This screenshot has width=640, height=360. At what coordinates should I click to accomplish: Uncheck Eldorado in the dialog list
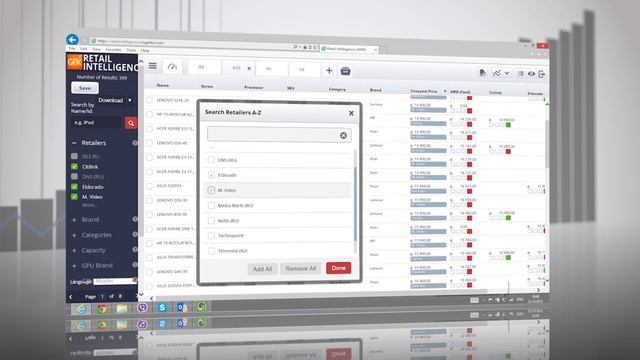[211, 175]
